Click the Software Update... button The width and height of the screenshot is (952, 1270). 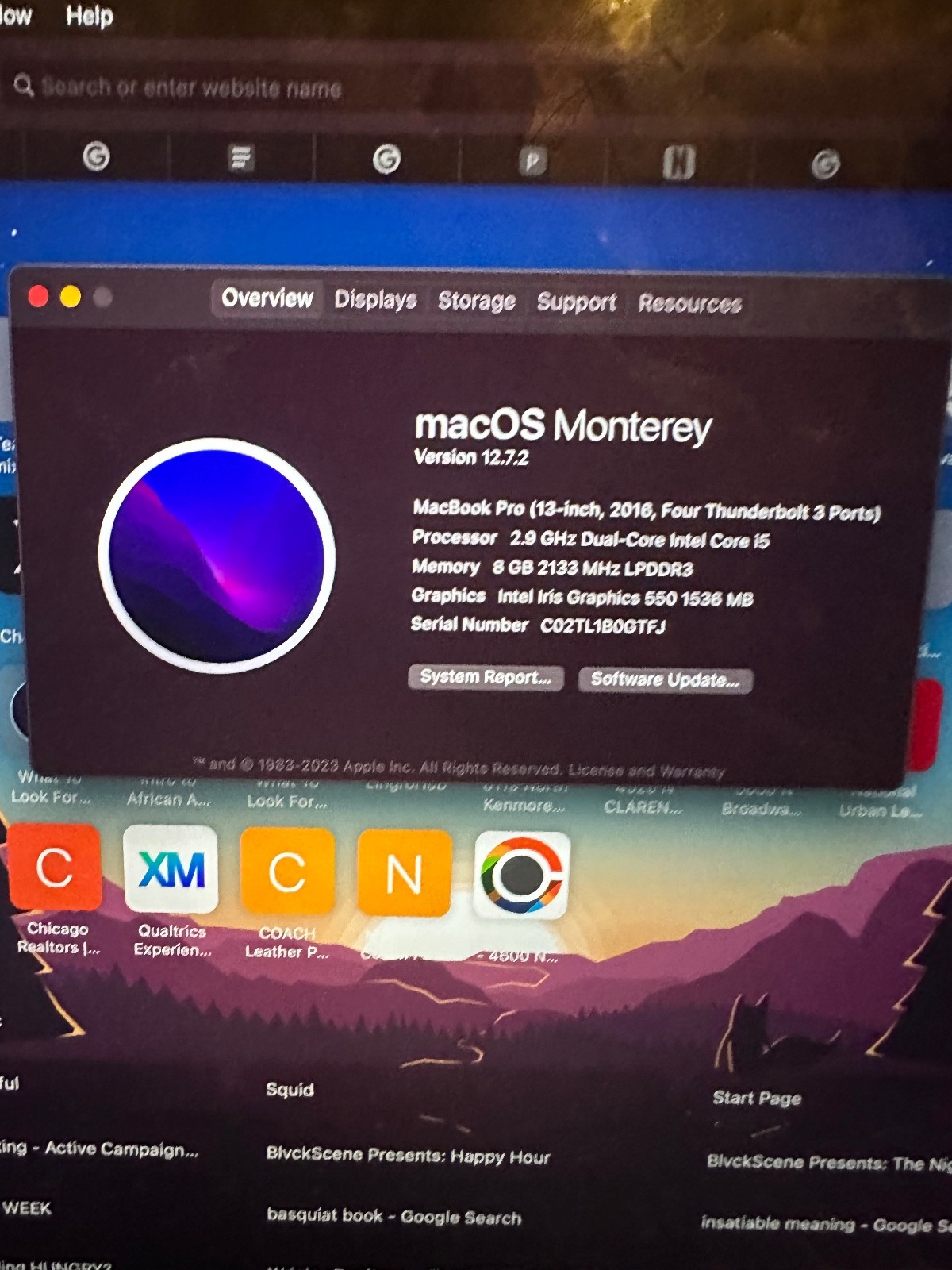(665, 679)
